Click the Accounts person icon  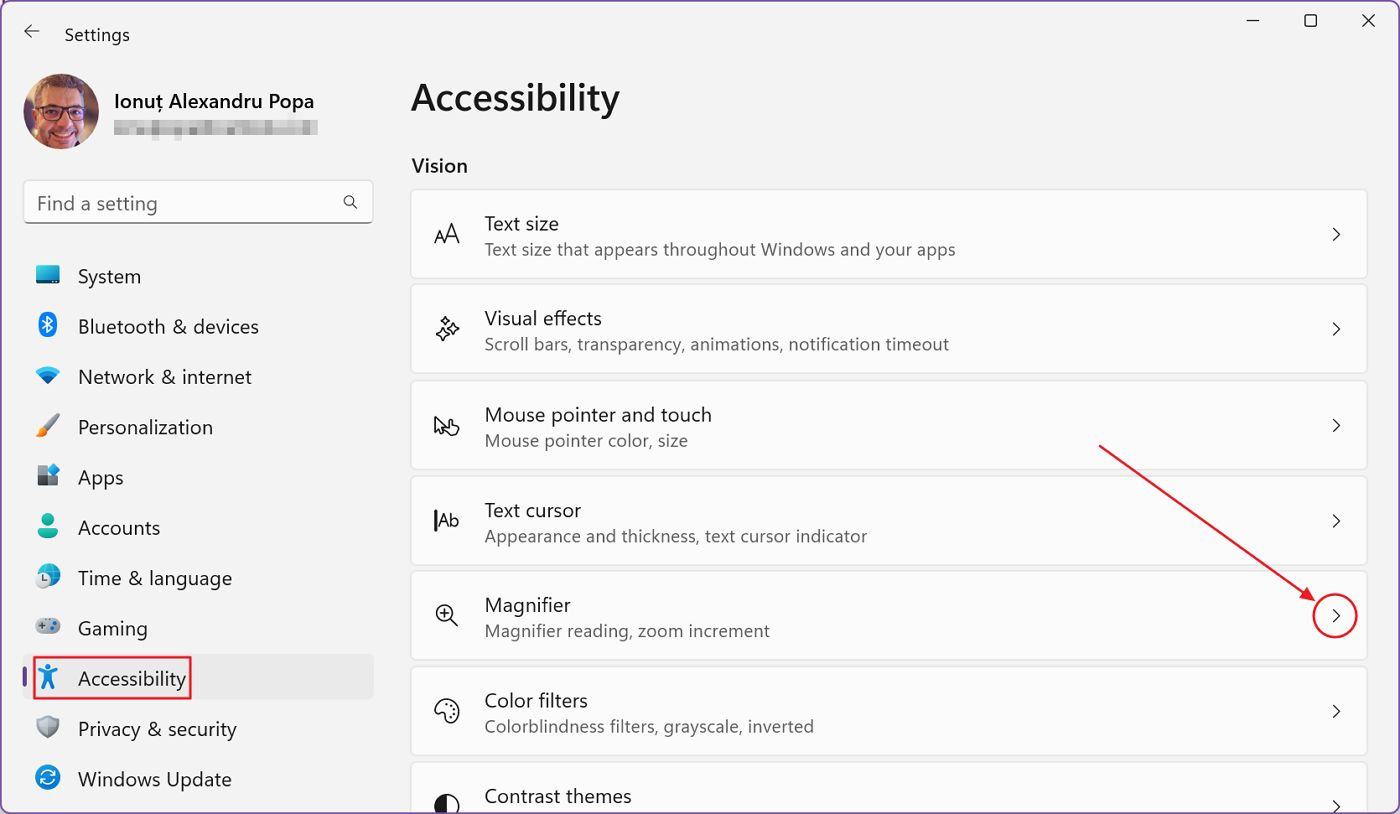click(x=48, y=526)
